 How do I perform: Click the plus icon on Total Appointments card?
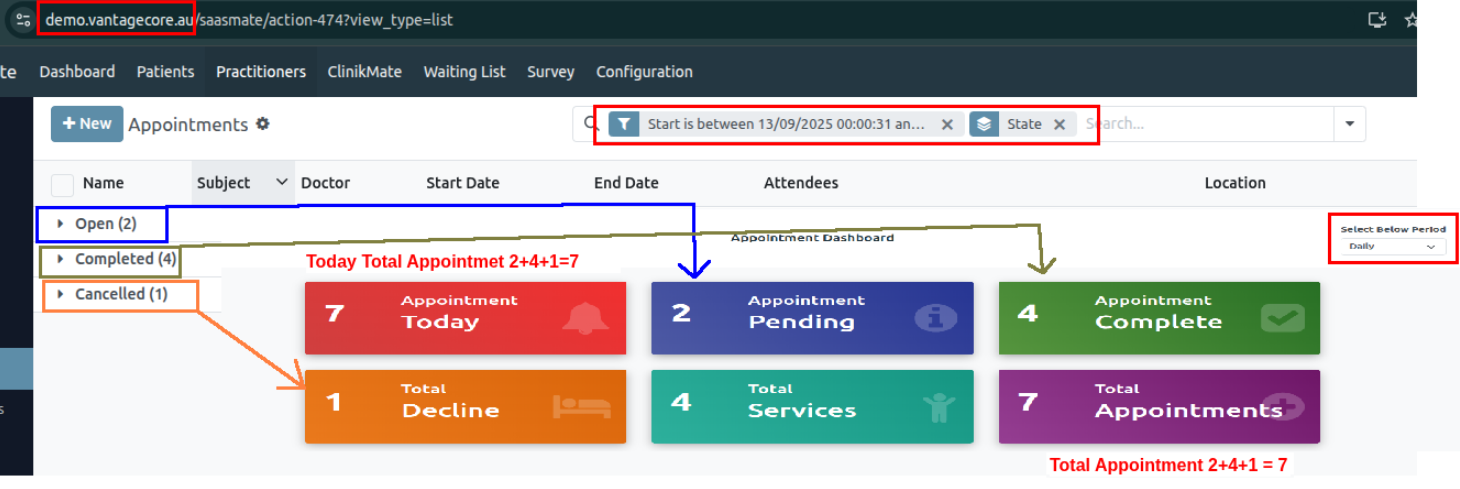[x=1287, y=406]
